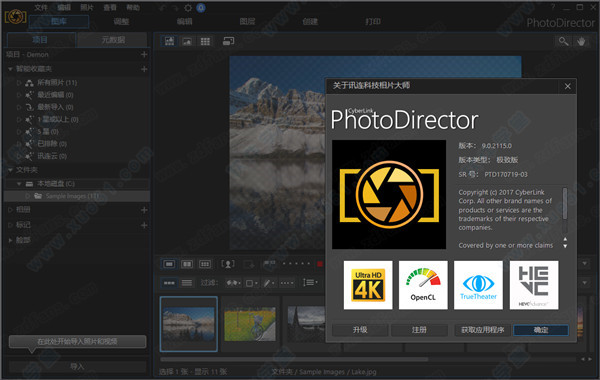This screenshot has width=600, height=380.
Task: Open preferences via the gear icon
Action: (188, 8)
